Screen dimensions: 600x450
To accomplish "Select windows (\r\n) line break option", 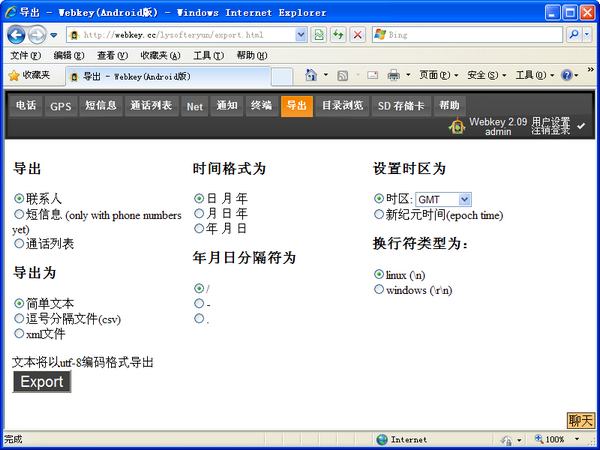I will (x=379, y=290).
